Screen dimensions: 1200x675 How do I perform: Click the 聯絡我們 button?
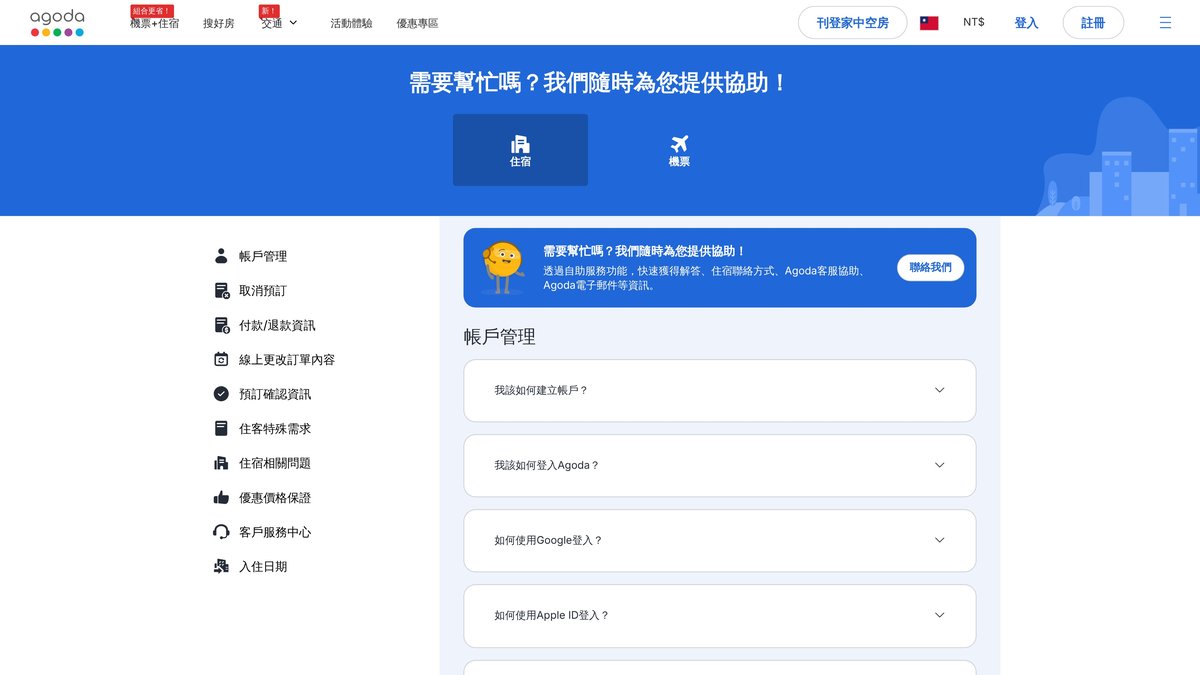coord(931,267)
